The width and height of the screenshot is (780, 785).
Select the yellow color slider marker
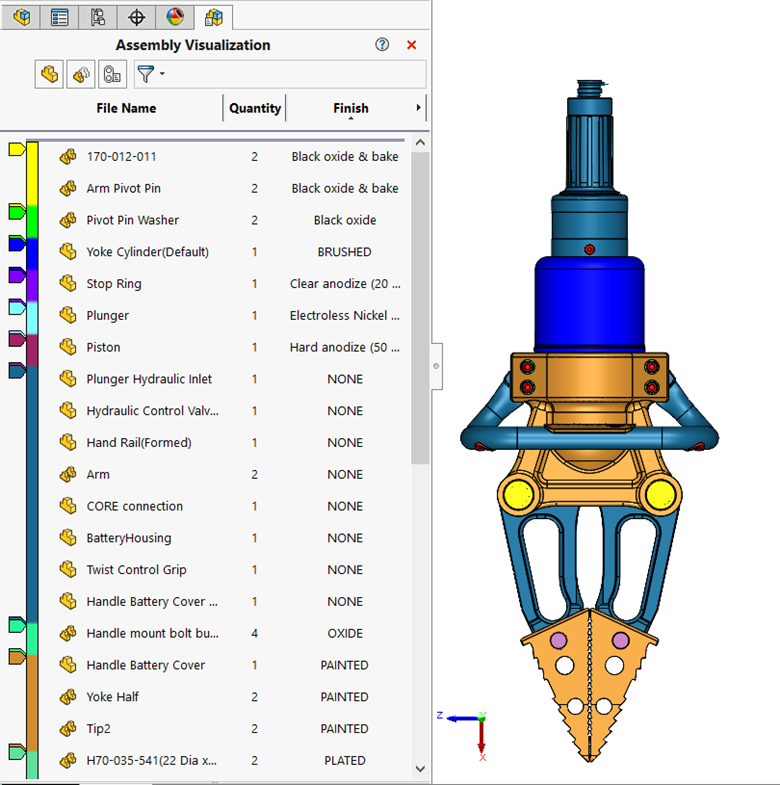coord(17,149)
